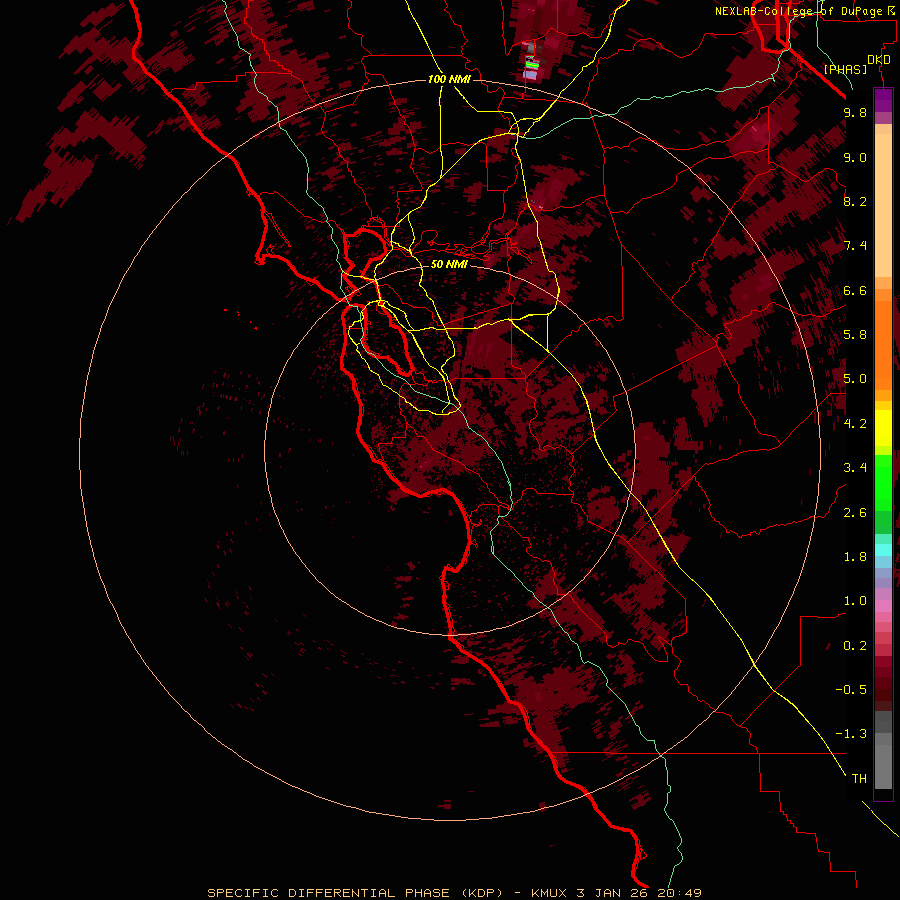Click the TH threshold label on the scale
900x900 pixels.
pos(859,779)
